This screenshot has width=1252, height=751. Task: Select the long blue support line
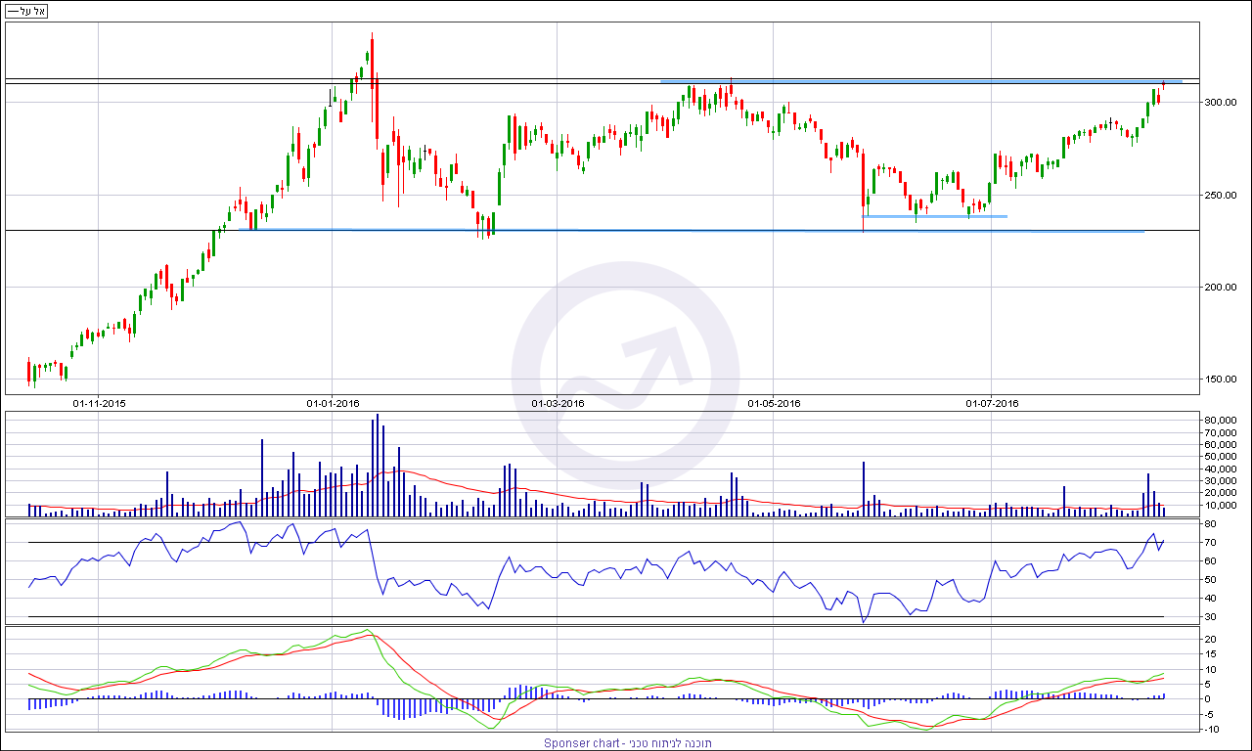pos(700,230)
